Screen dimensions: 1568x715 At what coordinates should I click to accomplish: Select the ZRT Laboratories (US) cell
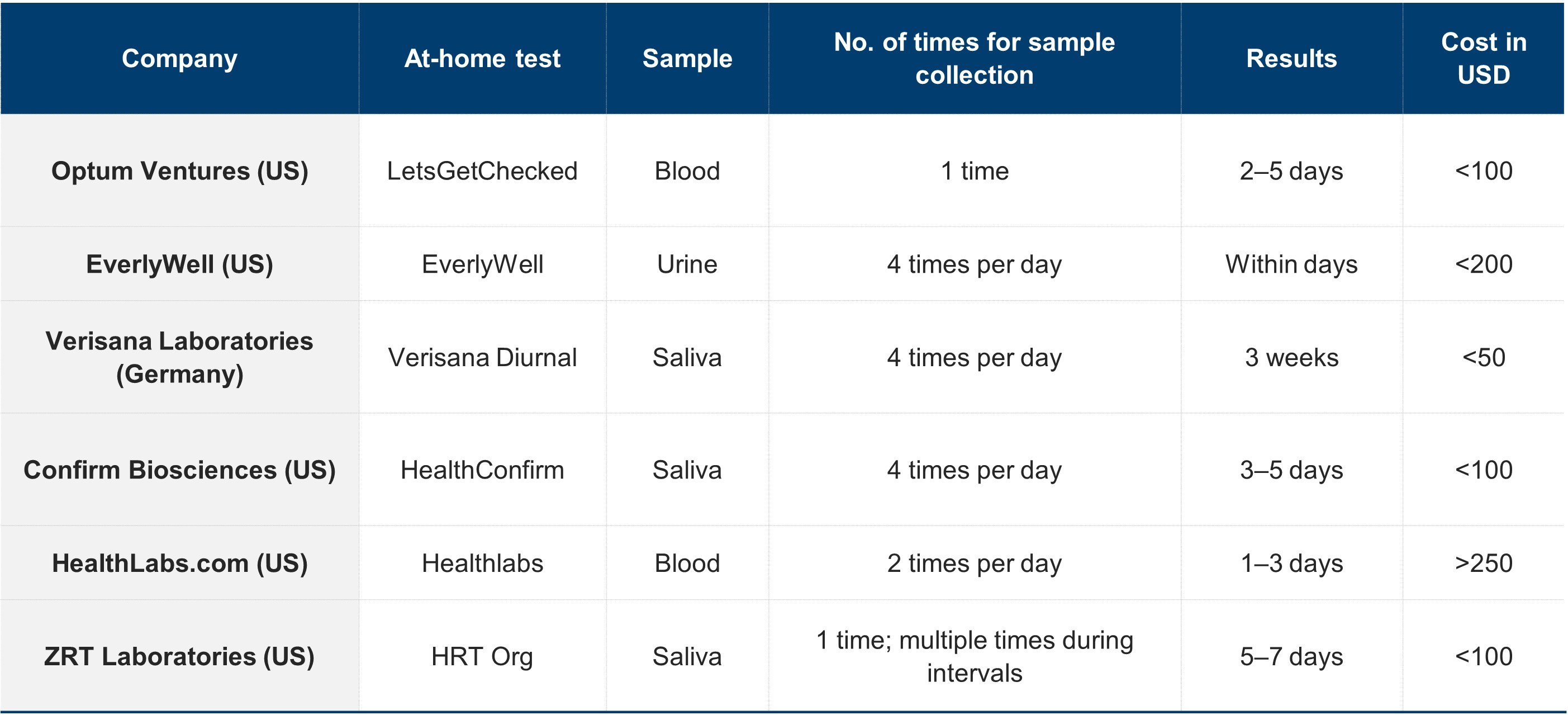point(179,656)
